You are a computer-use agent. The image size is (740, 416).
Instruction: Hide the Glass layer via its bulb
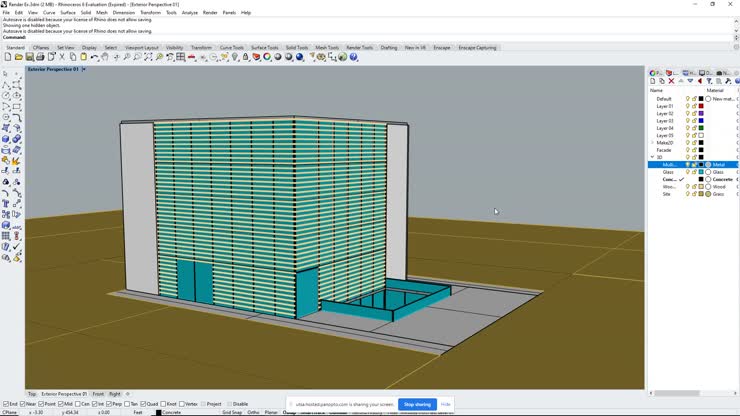[x=688, y=172]
